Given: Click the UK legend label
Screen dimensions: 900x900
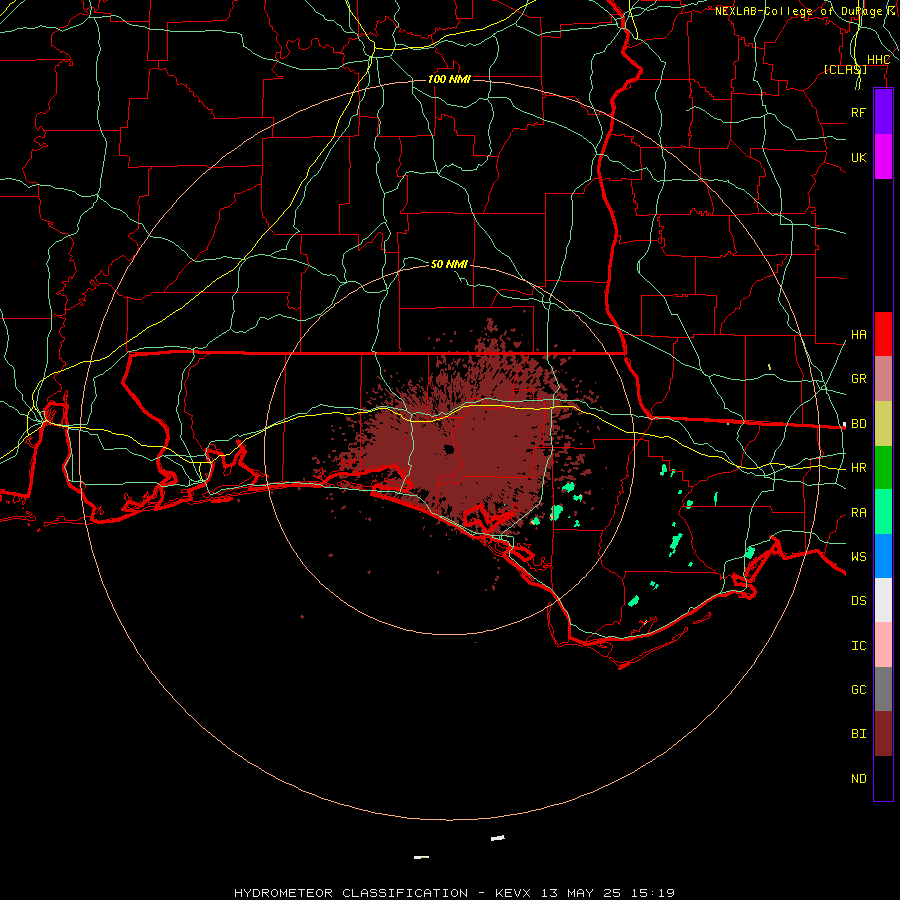Looking at the screenshot, I should click(859, 157).
